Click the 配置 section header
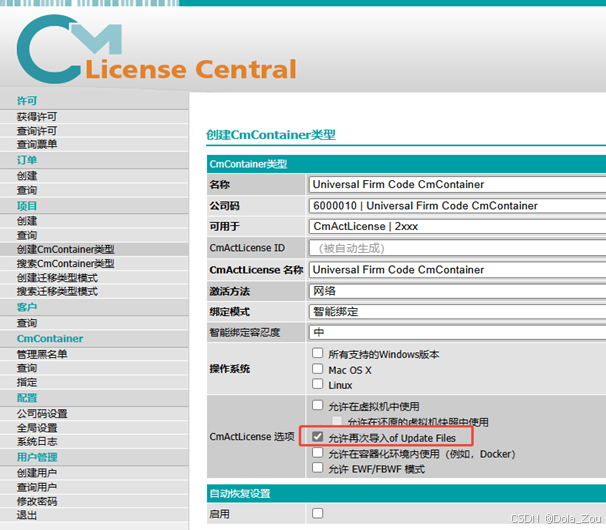This screenshot has width=606, height=530. click(x=27, y=398)
